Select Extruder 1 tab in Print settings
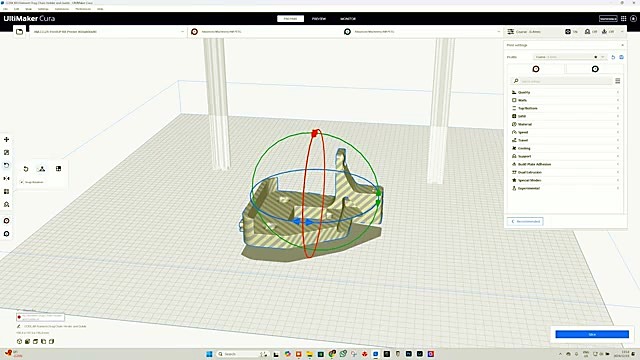Screen dimensions: 640x360 tap(536, 69)
